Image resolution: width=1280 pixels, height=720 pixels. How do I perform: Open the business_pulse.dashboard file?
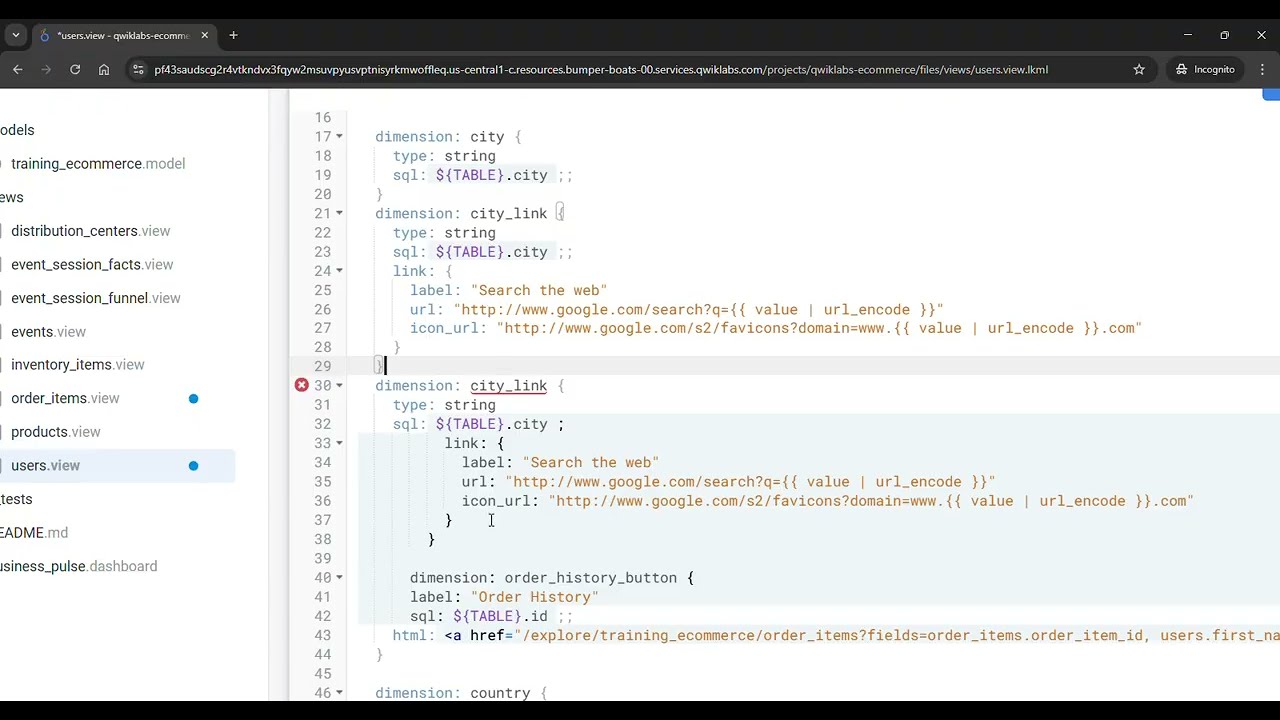click(x=78, y=566)
